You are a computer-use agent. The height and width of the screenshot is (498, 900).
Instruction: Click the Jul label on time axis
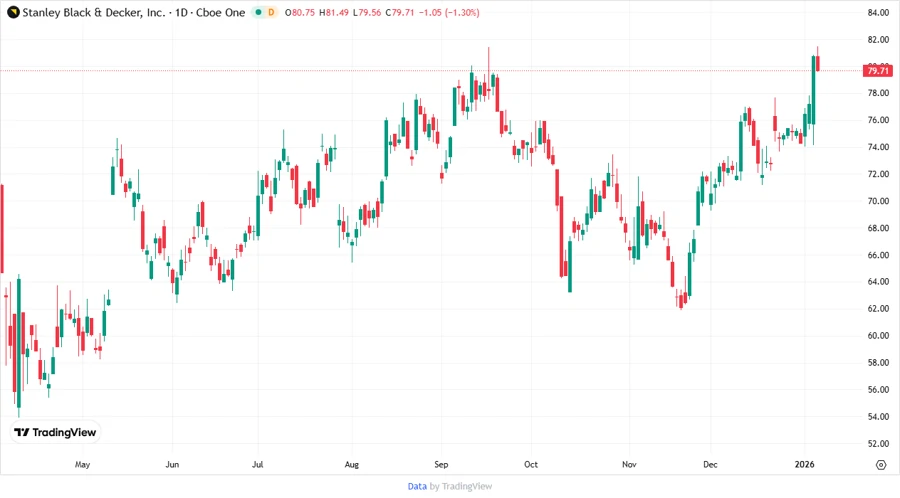[258, 465]
